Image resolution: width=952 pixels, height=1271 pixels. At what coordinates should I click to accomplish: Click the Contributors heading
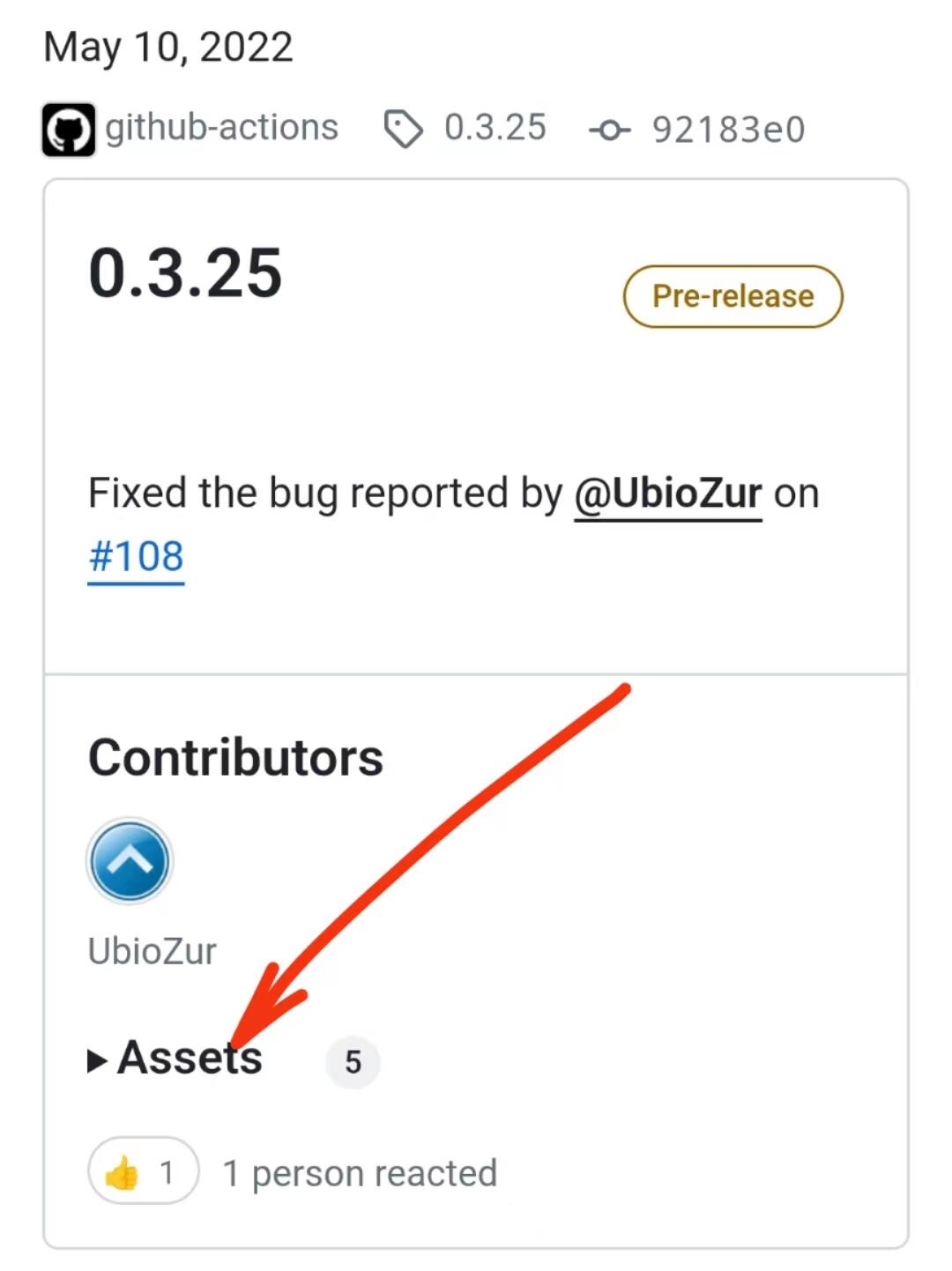(x=235, y=758)
